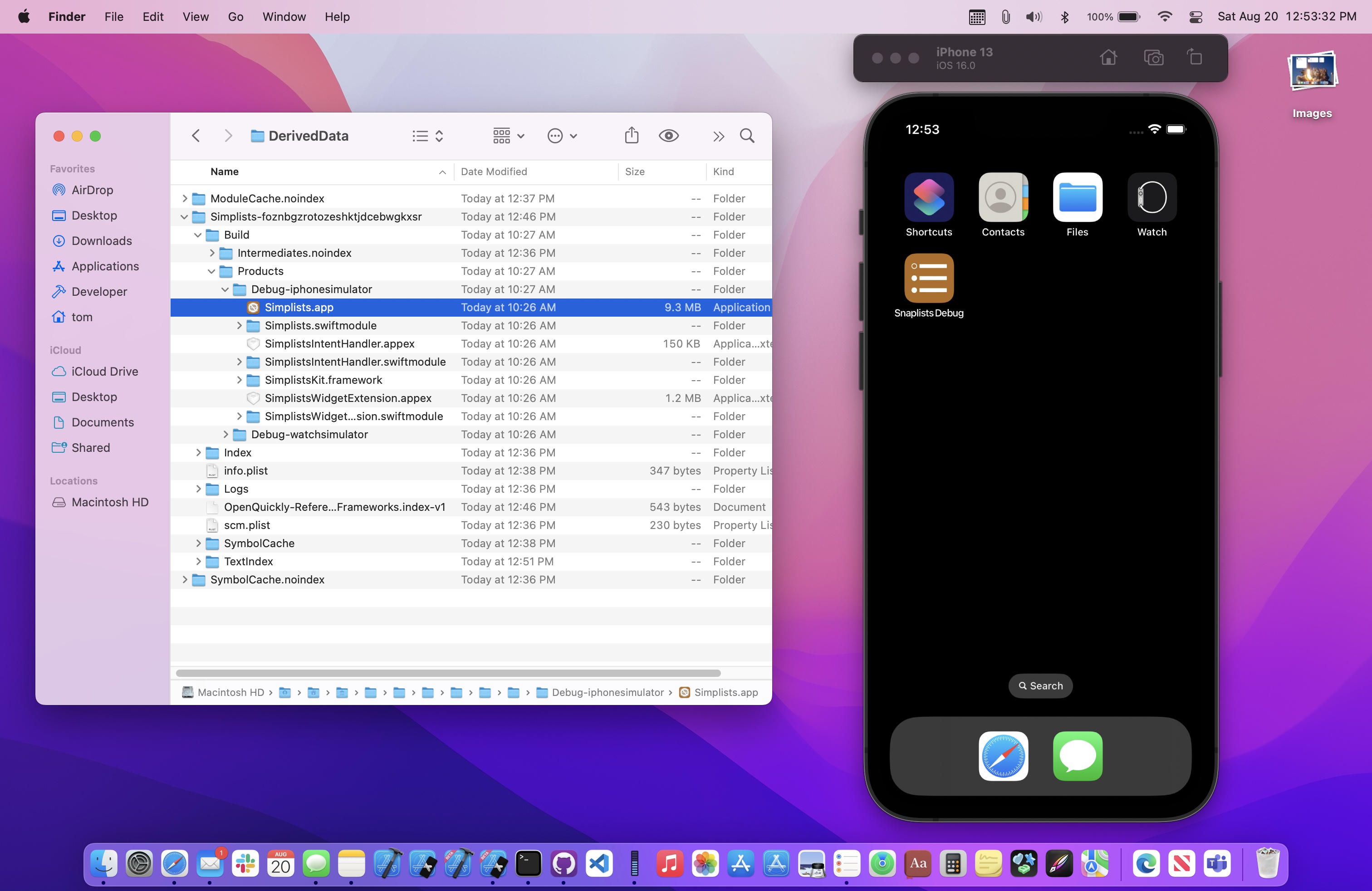The height and width of the screenshot is (891, 1372).
Task: Open the Help menu
Action: [337, 17]
